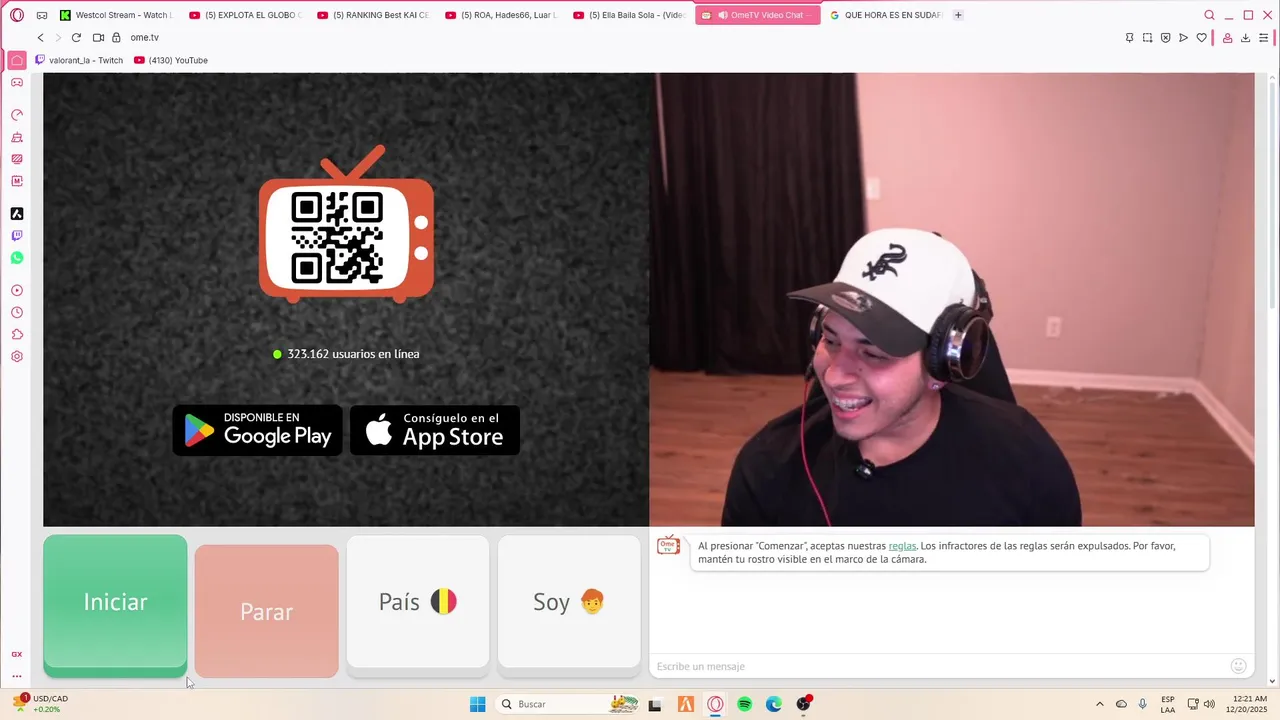This screenshot has width=1280, height=720.
Task: Open sidebar settings gear icon
Action: click(17, 357)
